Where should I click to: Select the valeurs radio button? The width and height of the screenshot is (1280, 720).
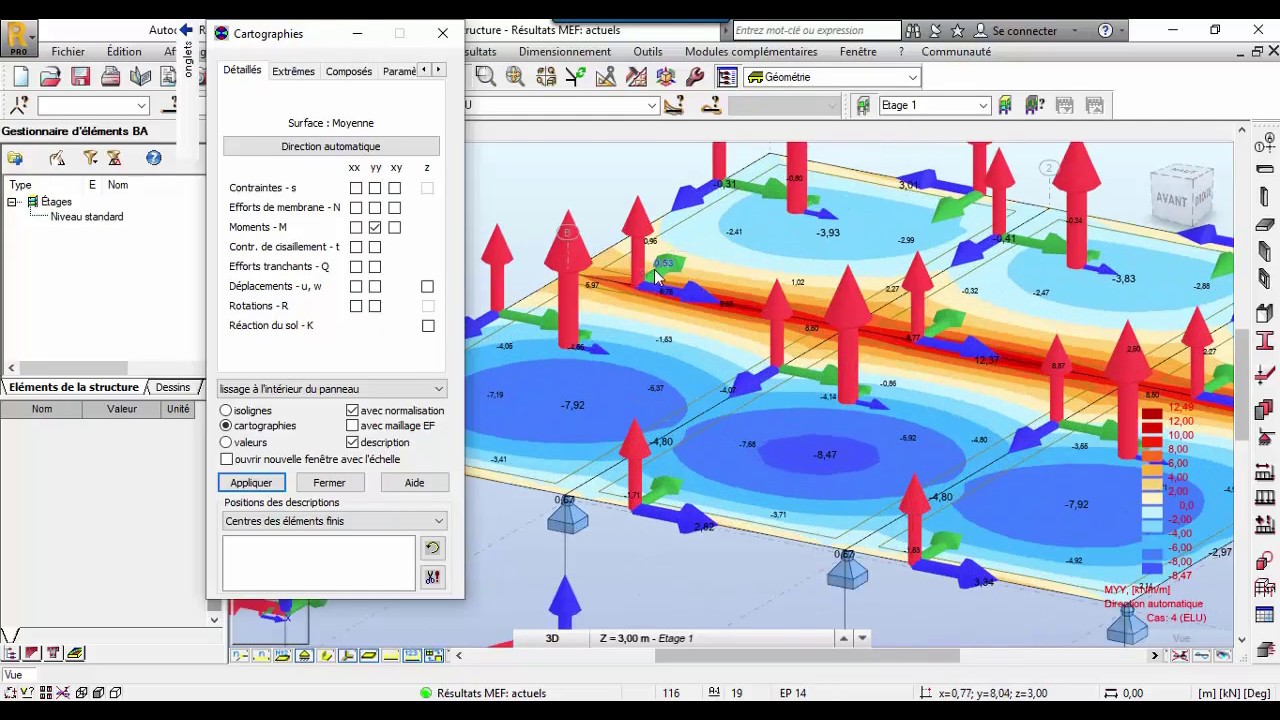(x=226, y=442)
